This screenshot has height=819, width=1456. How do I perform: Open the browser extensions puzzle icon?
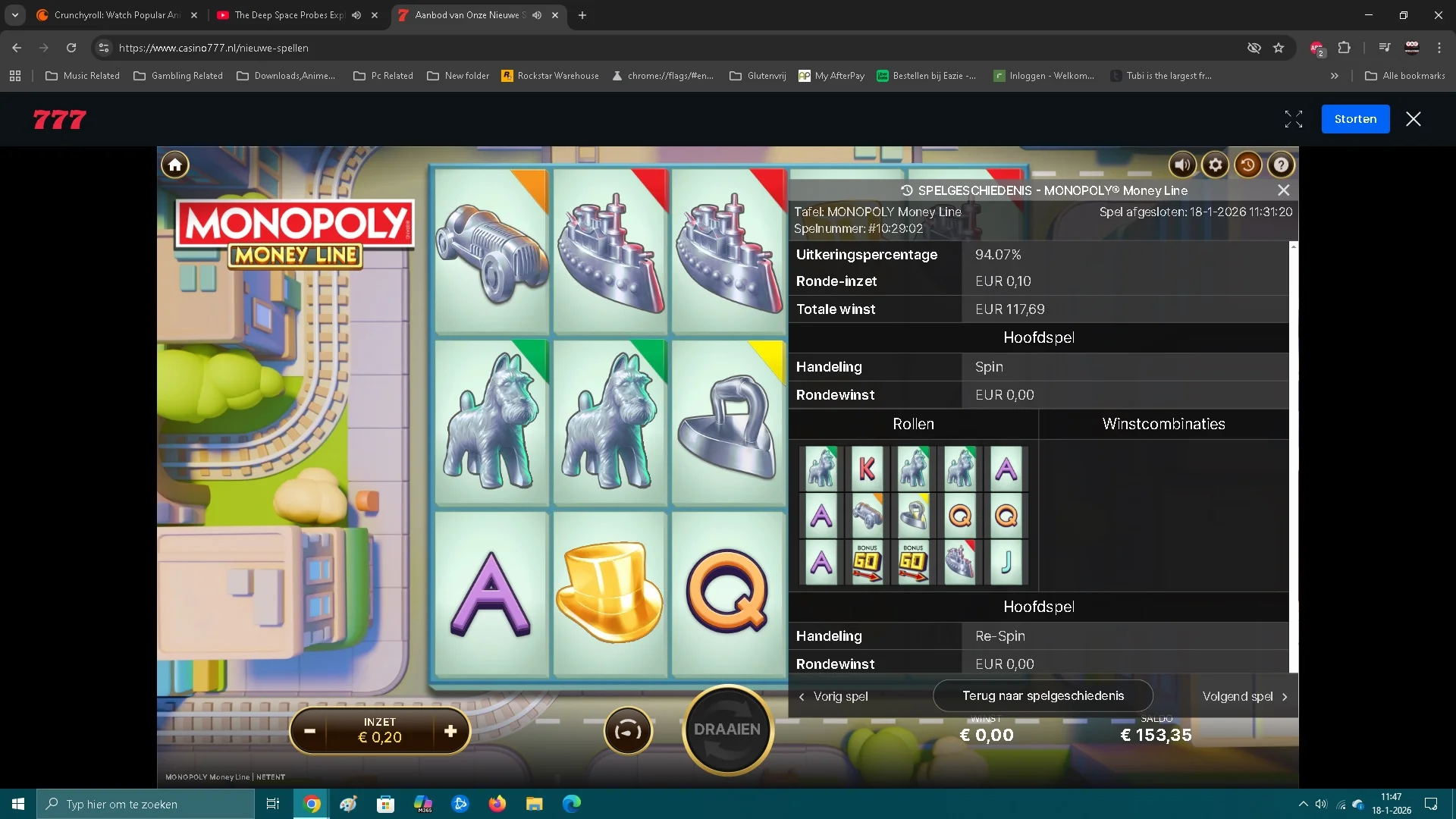click(x=1344, y=48)
